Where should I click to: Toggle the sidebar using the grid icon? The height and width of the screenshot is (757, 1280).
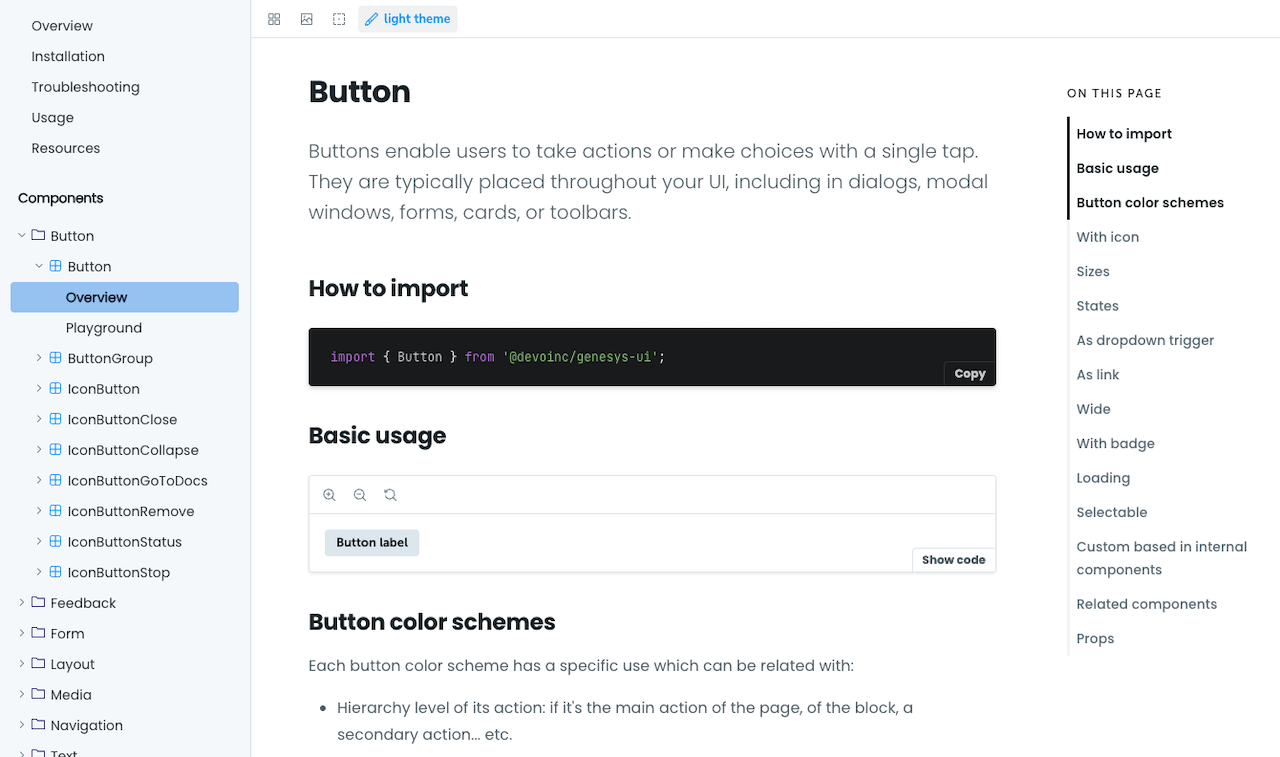274,18
